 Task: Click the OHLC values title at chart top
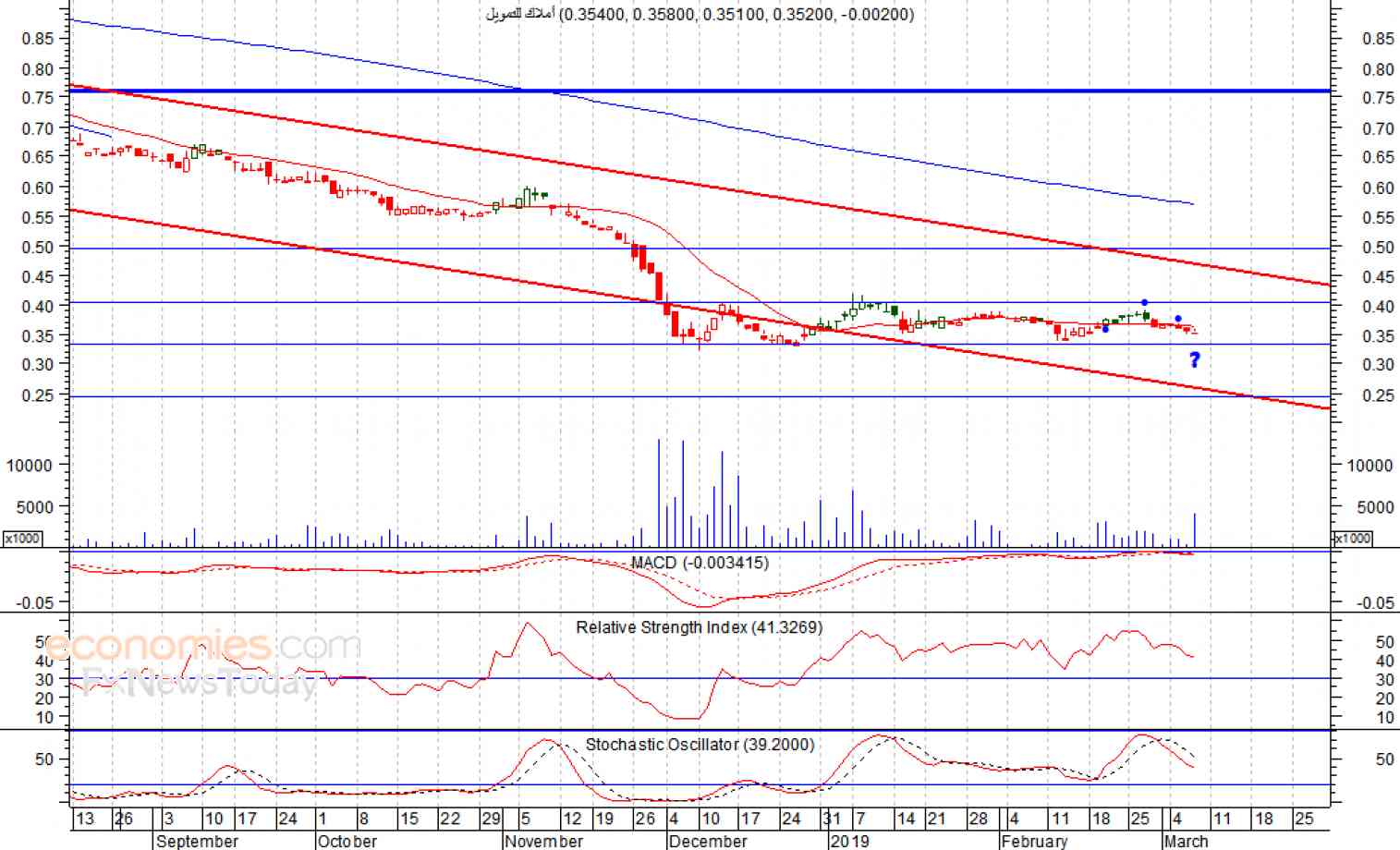point(700,14)
